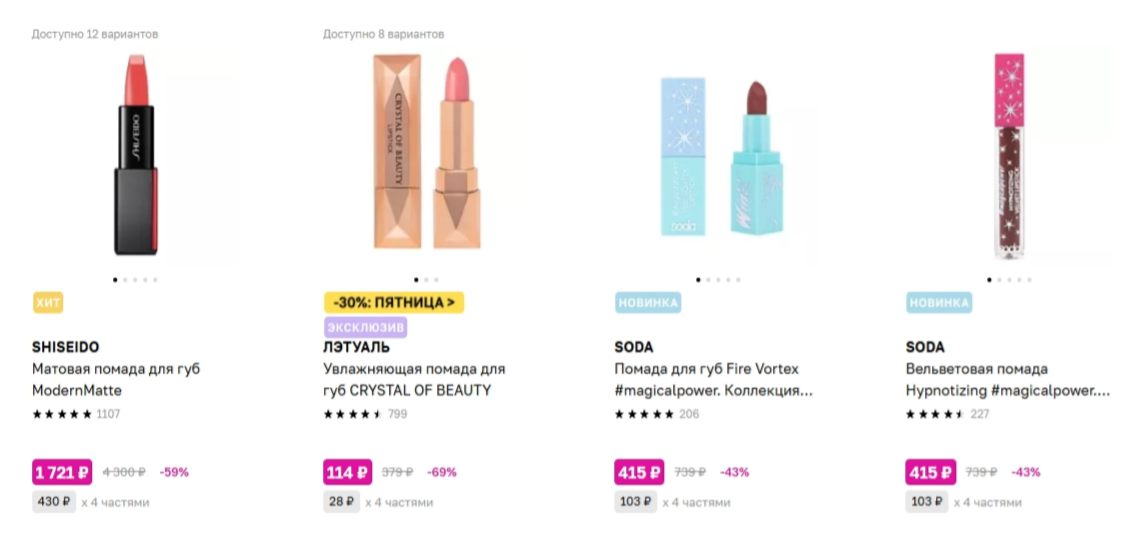This screenshot has width=1129, height=553.
Task: Open the Crystal of Beauty lipstick image
Action: (x=426, y=155)
